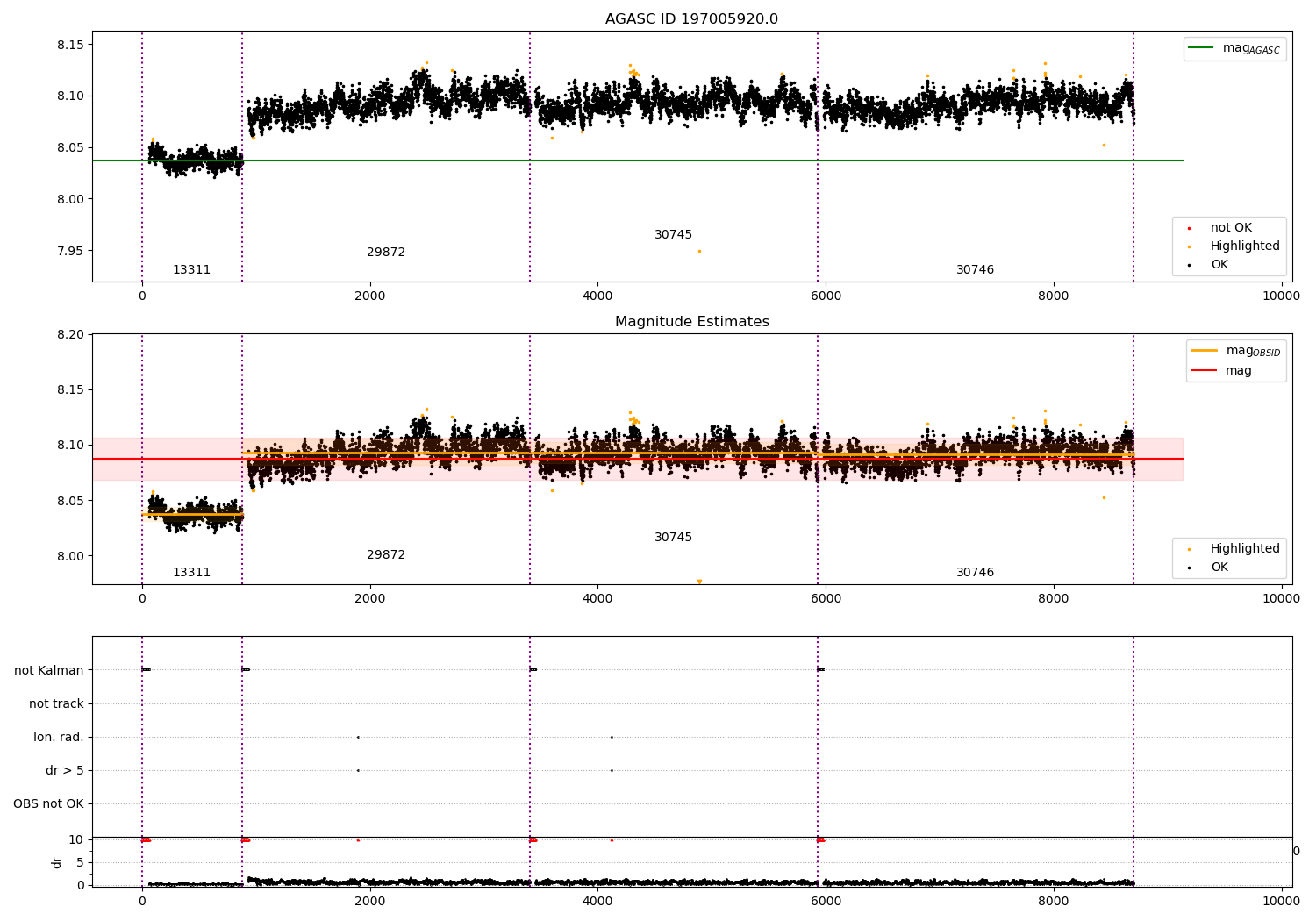Click the 'Magnitude Estimates' plot title

tap(691, 322)
